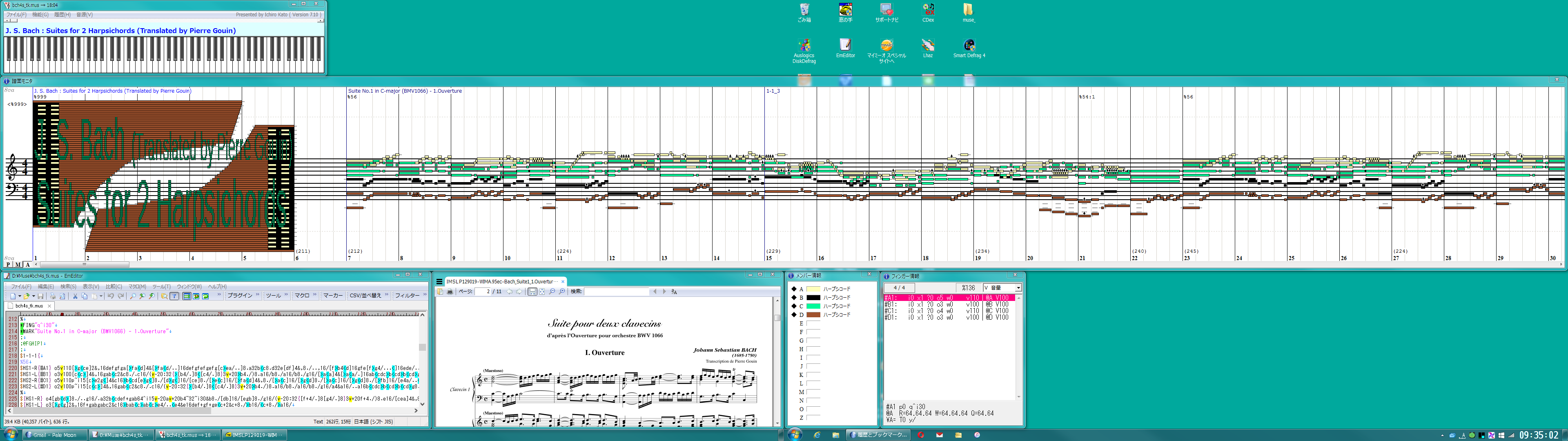Toggle member D diamond marker

click(794, 314)
